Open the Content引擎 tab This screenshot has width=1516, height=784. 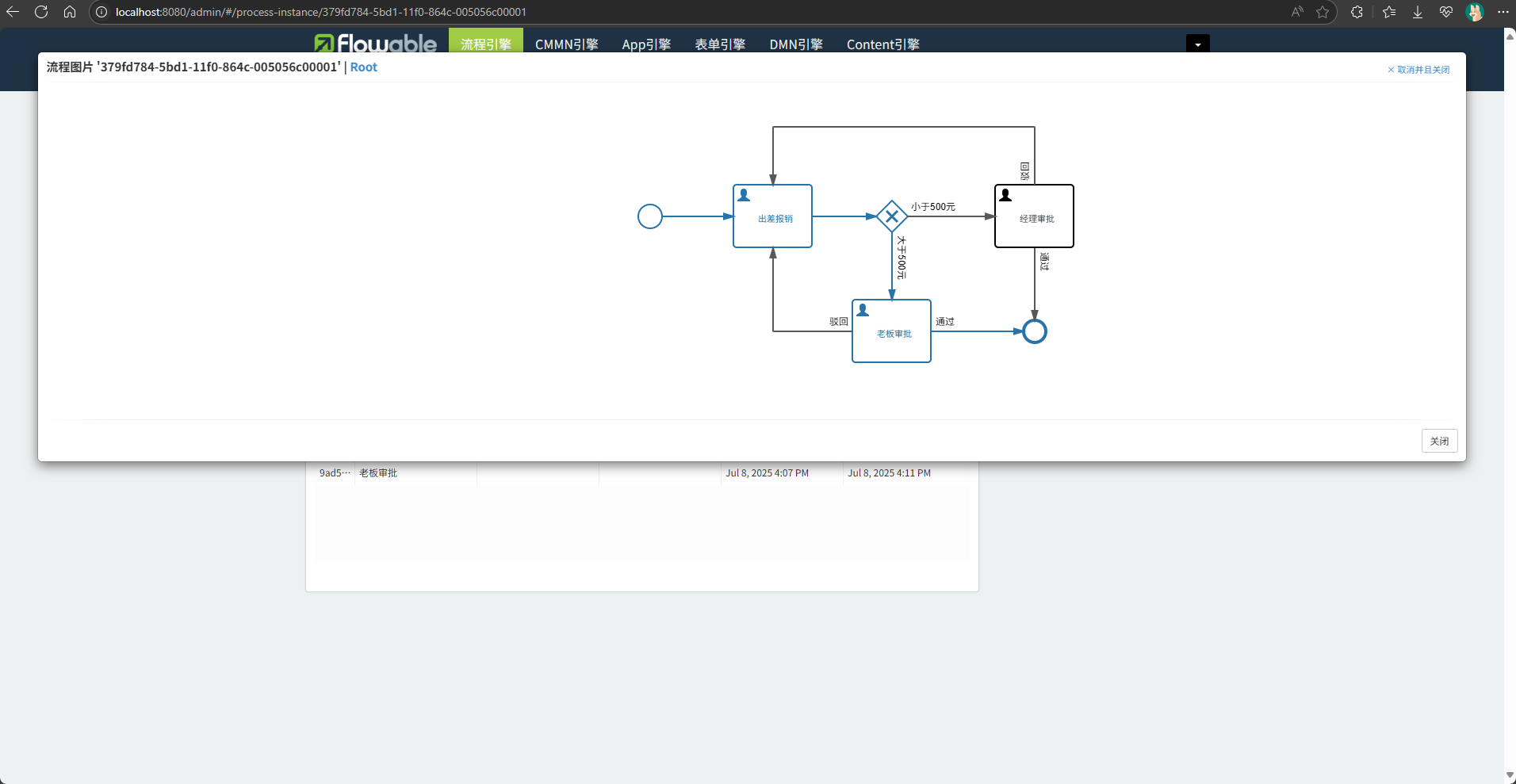(882, 44)
